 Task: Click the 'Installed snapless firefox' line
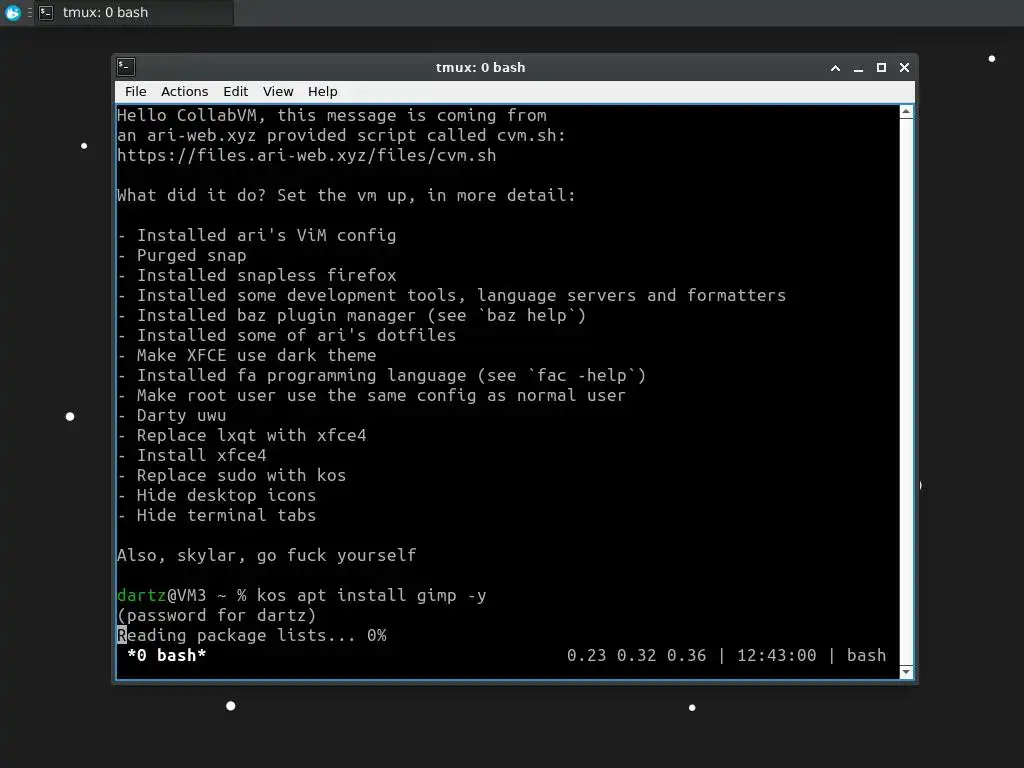click(x=257, y=276)
